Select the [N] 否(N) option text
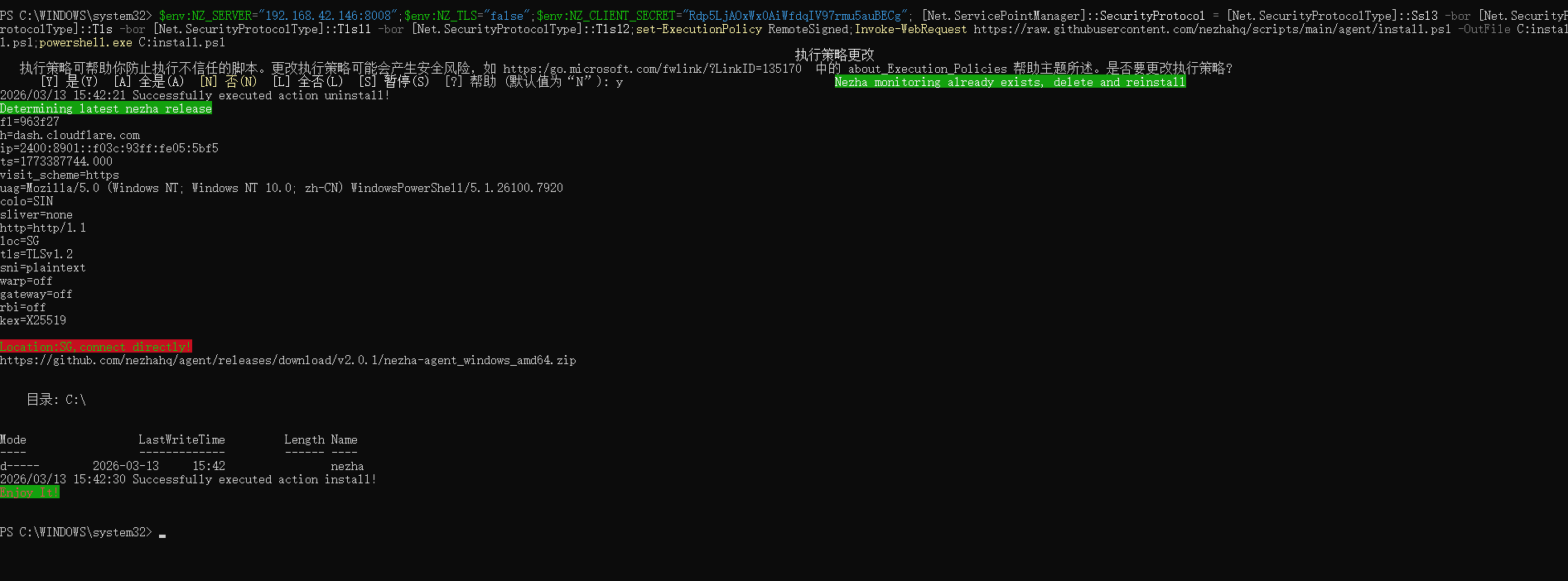This screenshot has height=581, width=1568. pos(228,82)
